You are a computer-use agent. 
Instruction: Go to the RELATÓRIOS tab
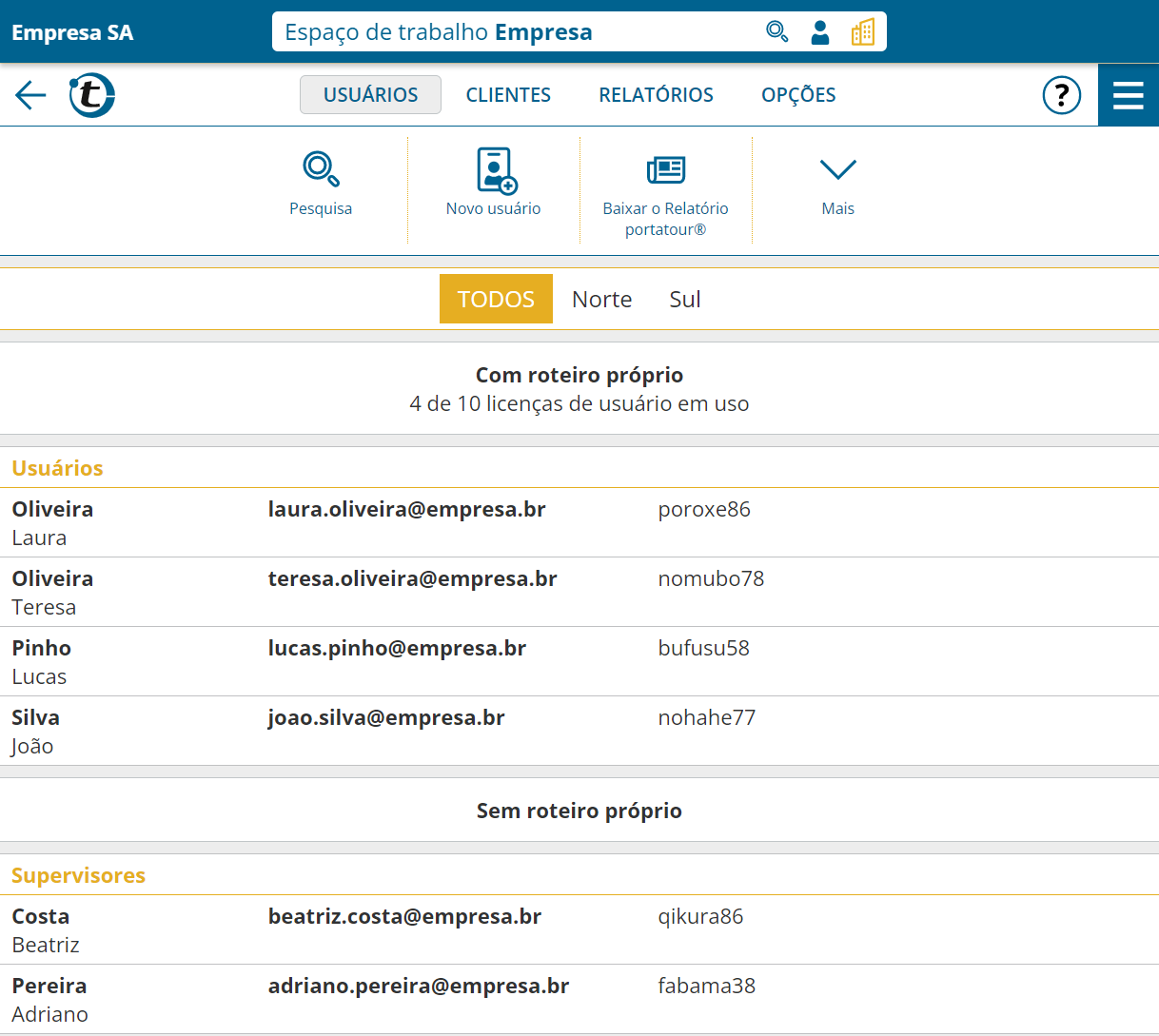point(656,95)
